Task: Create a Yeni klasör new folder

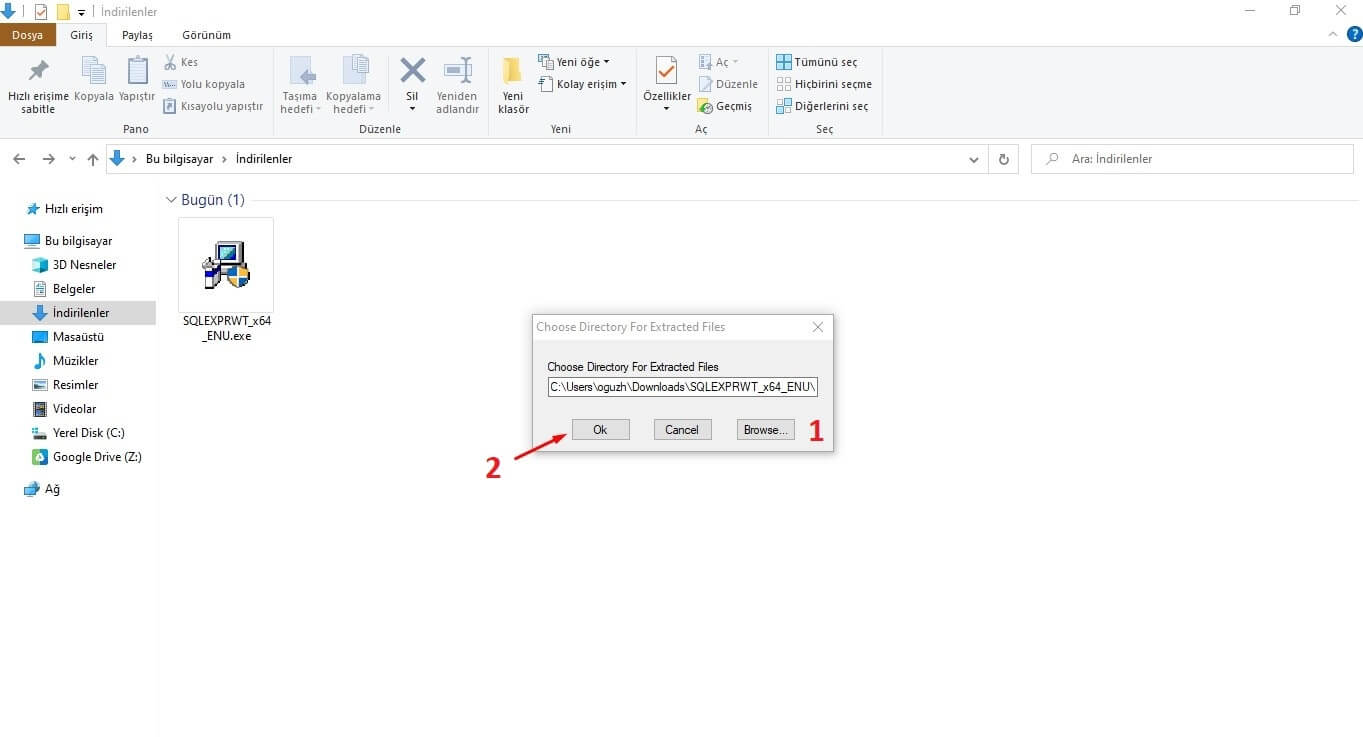Action: [x=513, y=84]
